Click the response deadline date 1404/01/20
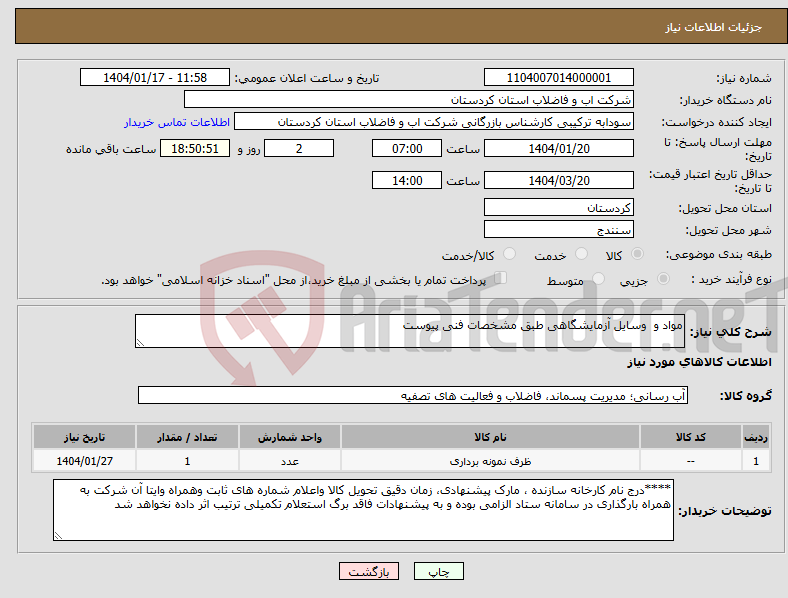 (x=558, y=148)
